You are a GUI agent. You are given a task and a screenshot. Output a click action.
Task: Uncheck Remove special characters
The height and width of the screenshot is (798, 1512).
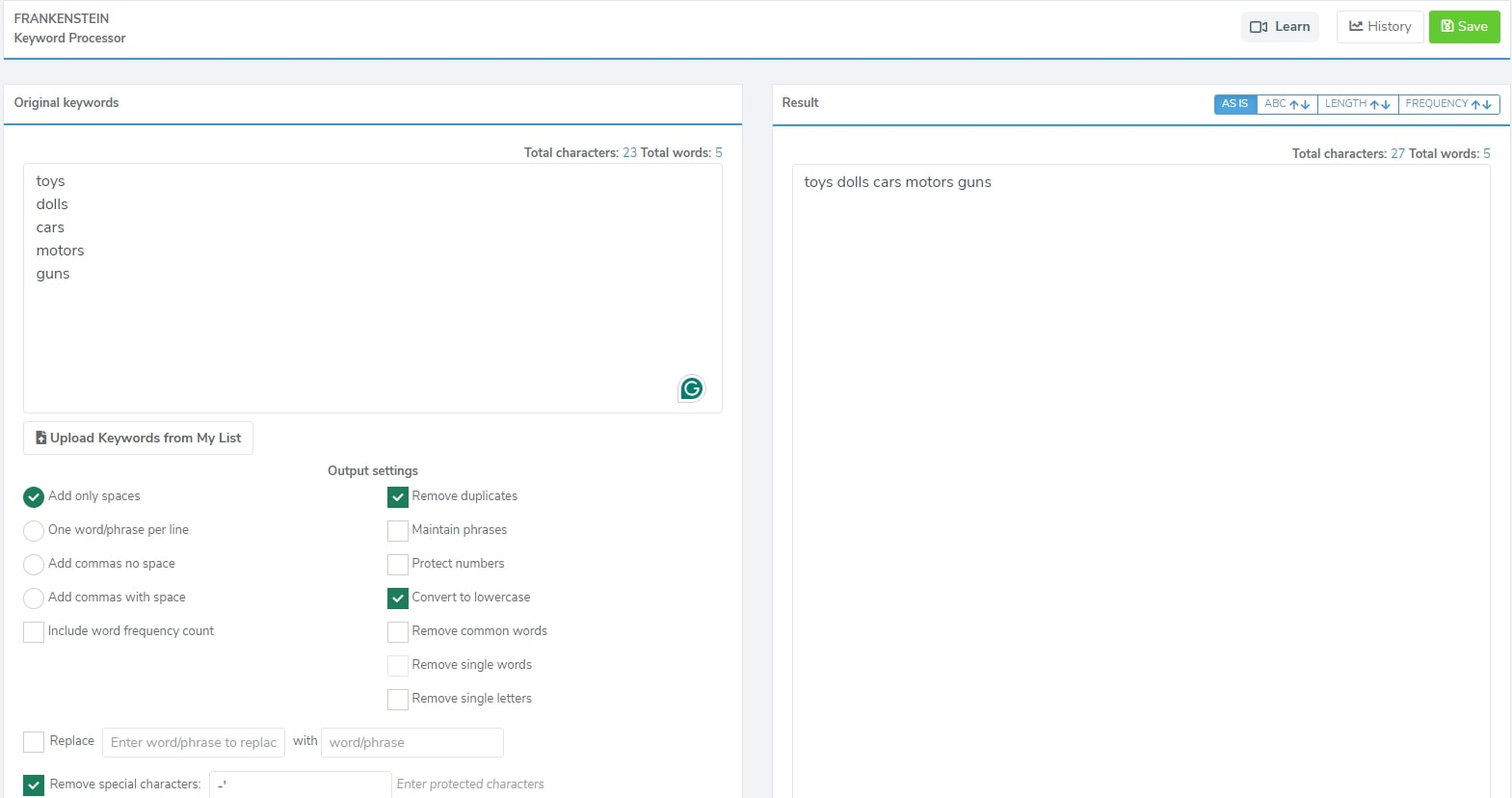(x=34, y=785)
